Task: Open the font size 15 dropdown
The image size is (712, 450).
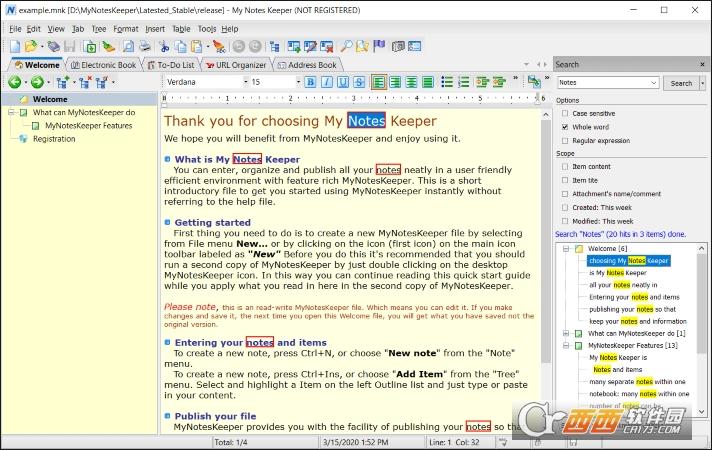Action: [x=298, y=82]
